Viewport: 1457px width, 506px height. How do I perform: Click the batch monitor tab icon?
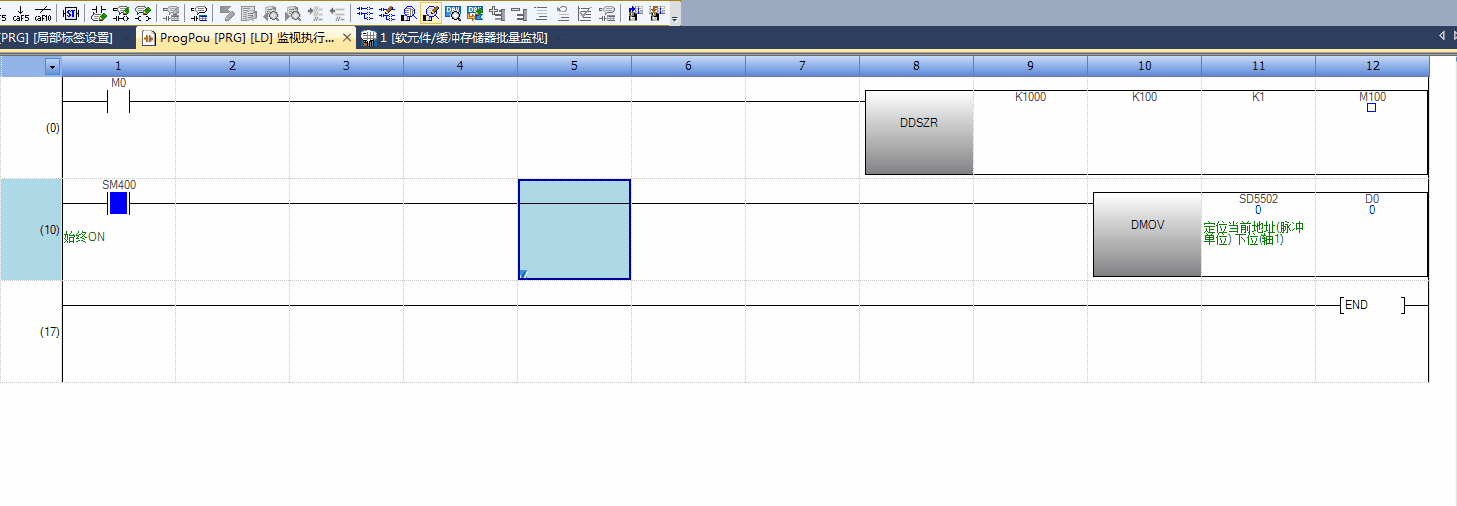coord(368,38)
